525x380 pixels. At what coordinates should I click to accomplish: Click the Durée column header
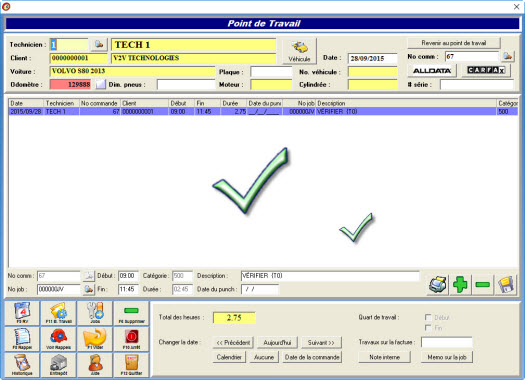coord(233,103)
